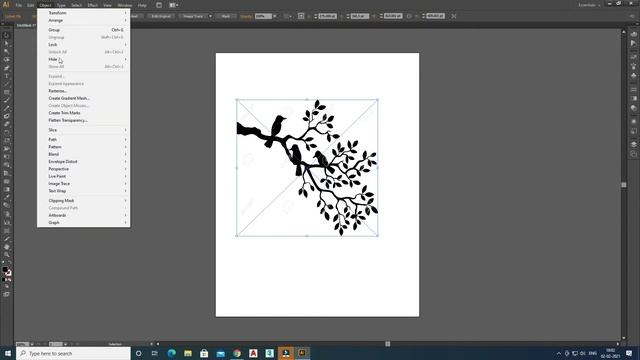Select the Pen tool
The width and height of the screenshot is (640, 360).
tap(6, 68)
